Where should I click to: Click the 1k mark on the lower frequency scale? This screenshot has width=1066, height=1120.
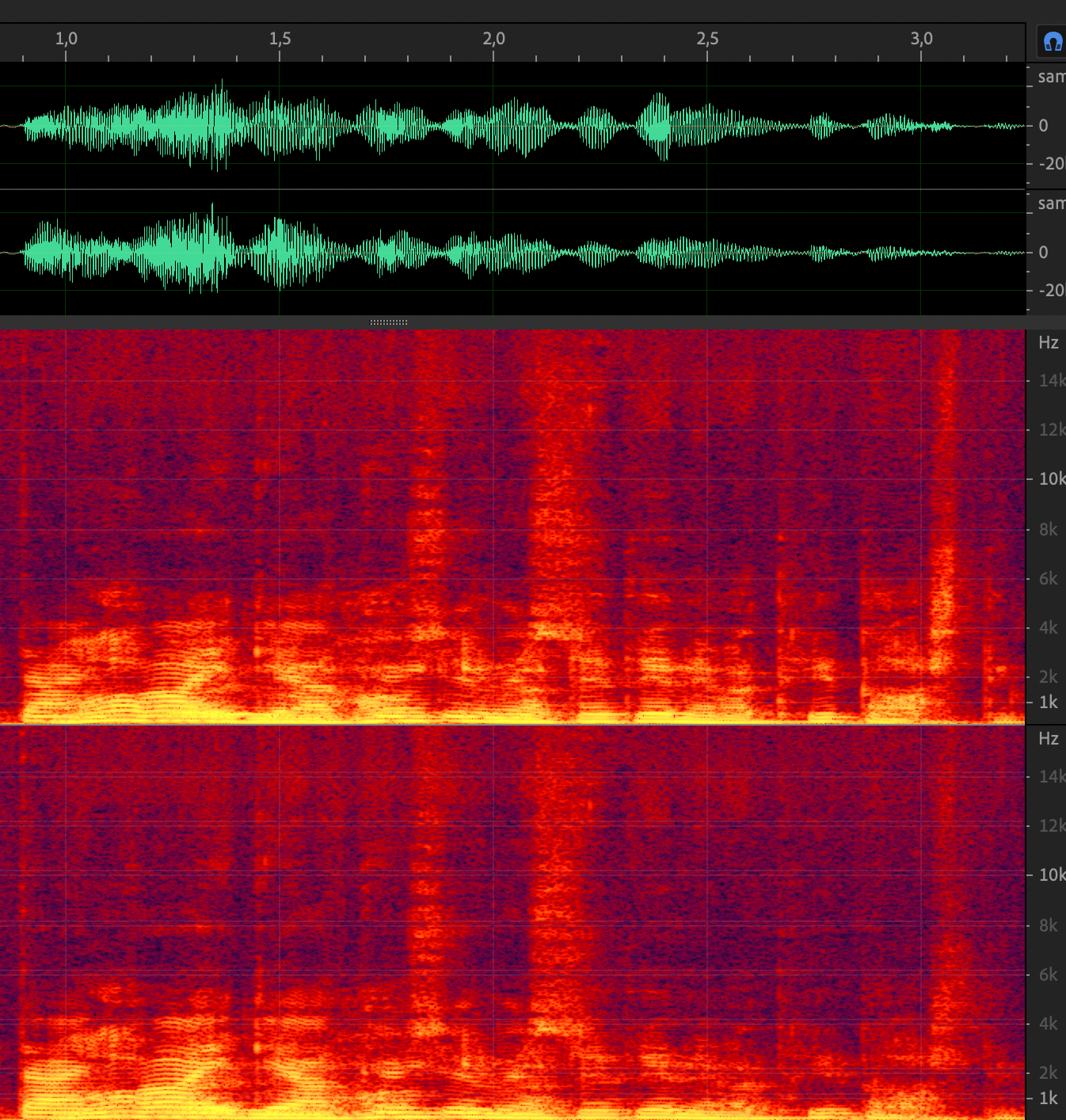click(x=1048, y=1099)
